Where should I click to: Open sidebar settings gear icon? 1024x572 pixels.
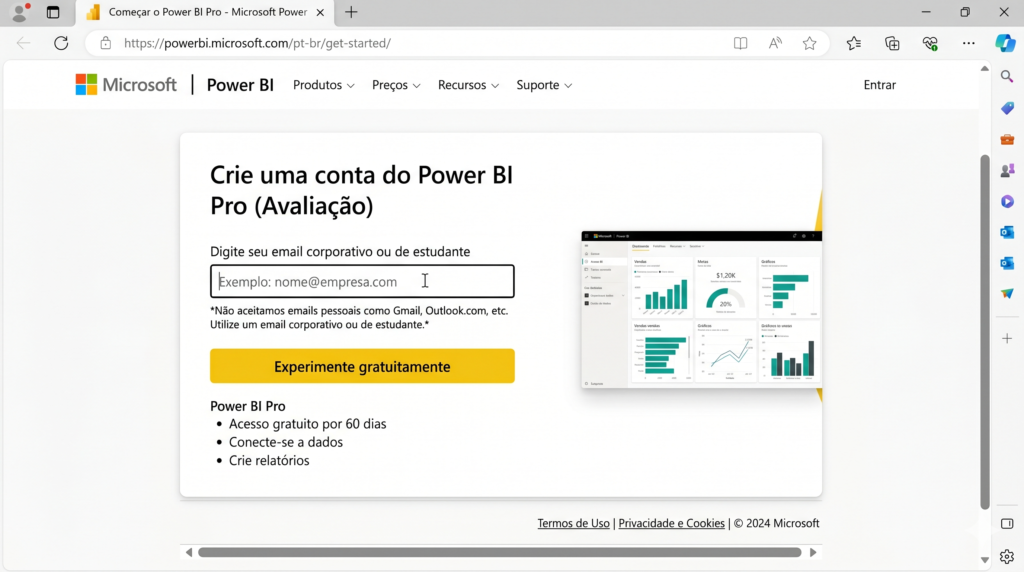[1007, 556]
